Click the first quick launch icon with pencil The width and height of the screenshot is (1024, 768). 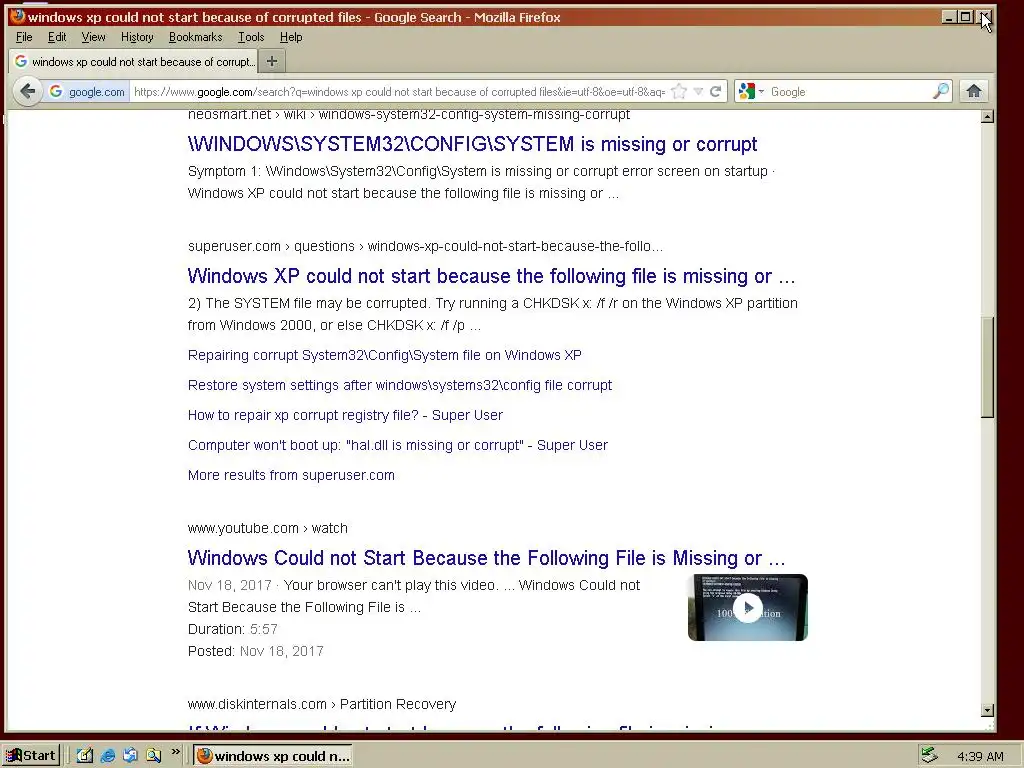click(x=85, y=756)
